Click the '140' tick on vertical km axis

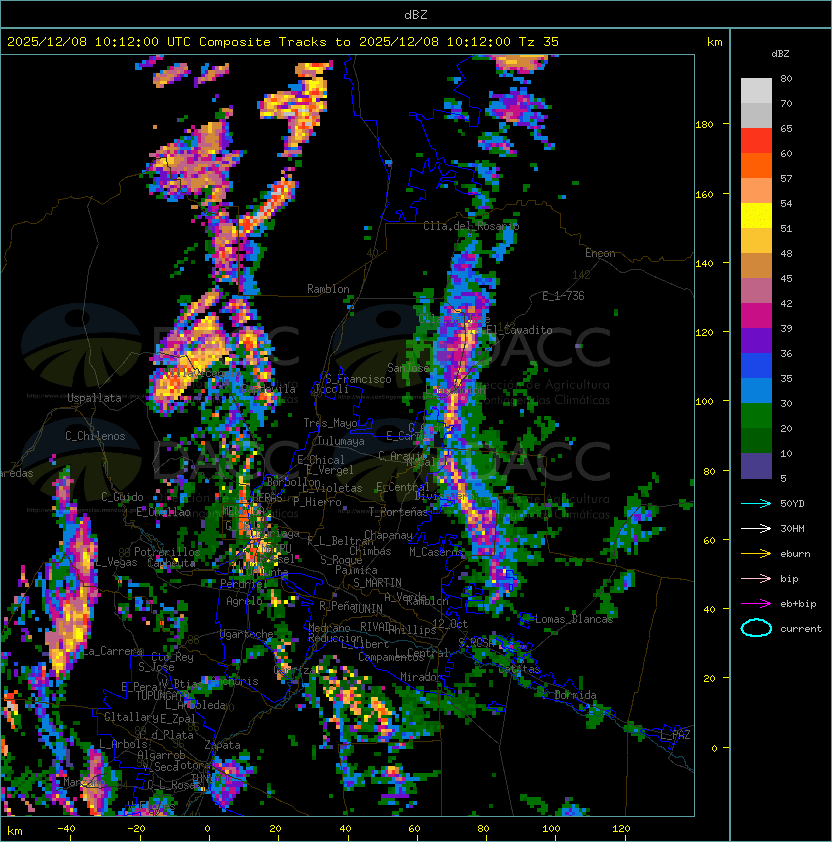point(704,263)
